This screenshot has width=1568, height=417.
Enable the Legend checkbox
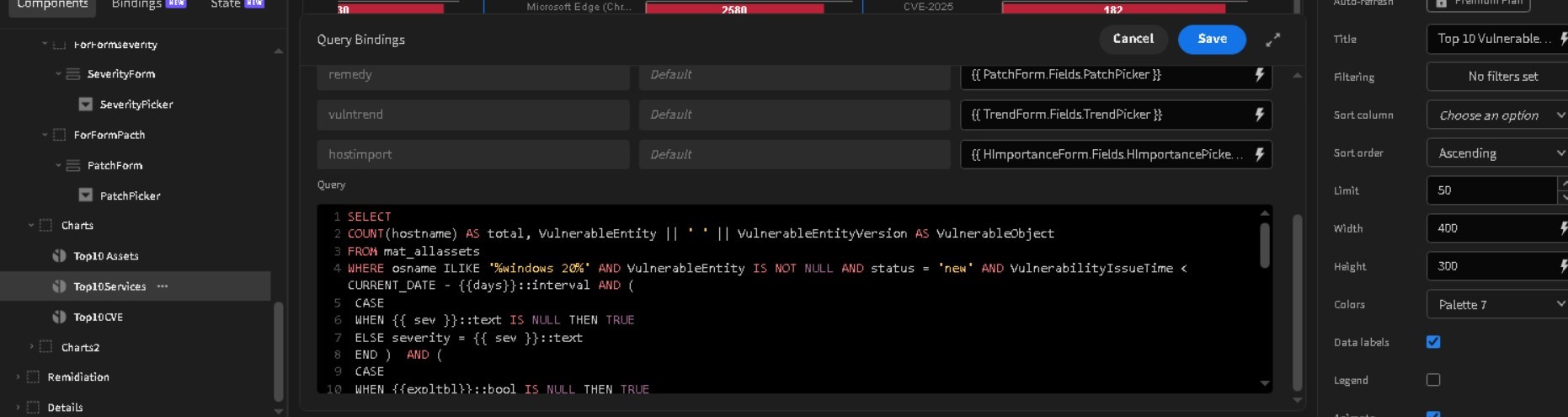pos(1433,380)
